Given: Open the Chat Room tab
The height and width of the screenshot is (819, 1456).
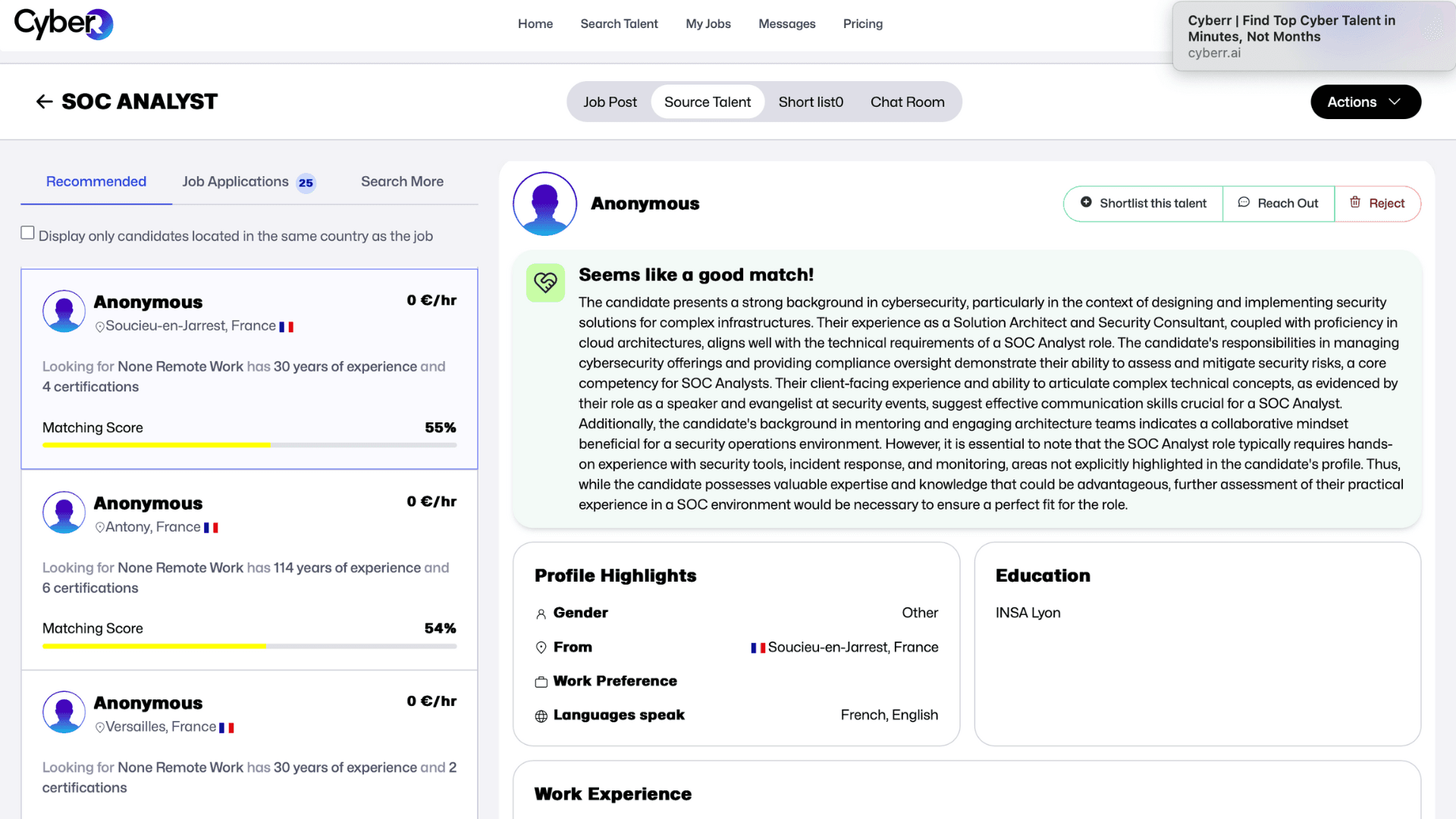Looking at the screenshot, I should click(907, 102).
